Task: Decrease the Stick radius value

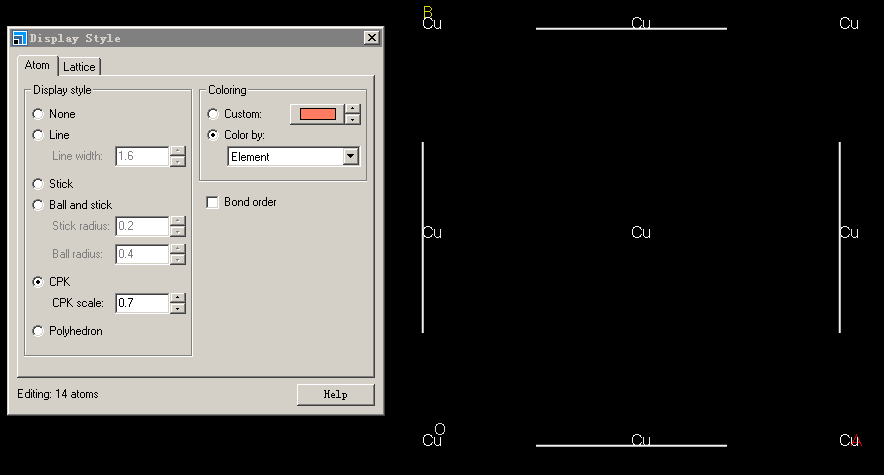Action: tap(178, 232)
